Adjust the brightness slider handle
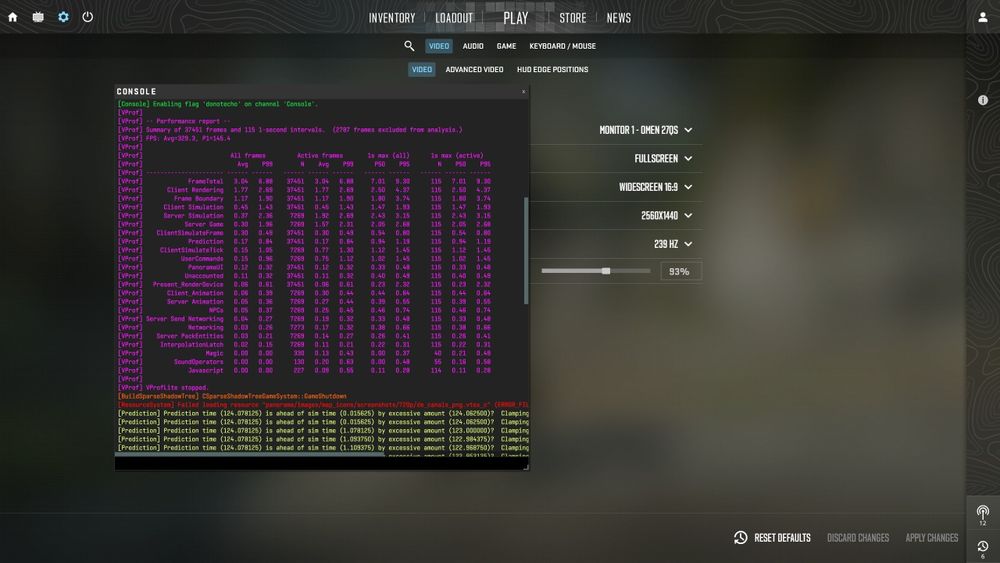Screen dimensions: 1000x563 pos(607,271)
